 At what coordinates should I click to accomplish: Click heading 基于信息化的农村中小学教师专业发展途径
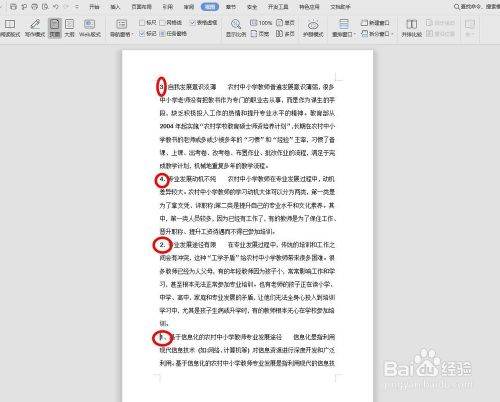pos(227,337)
